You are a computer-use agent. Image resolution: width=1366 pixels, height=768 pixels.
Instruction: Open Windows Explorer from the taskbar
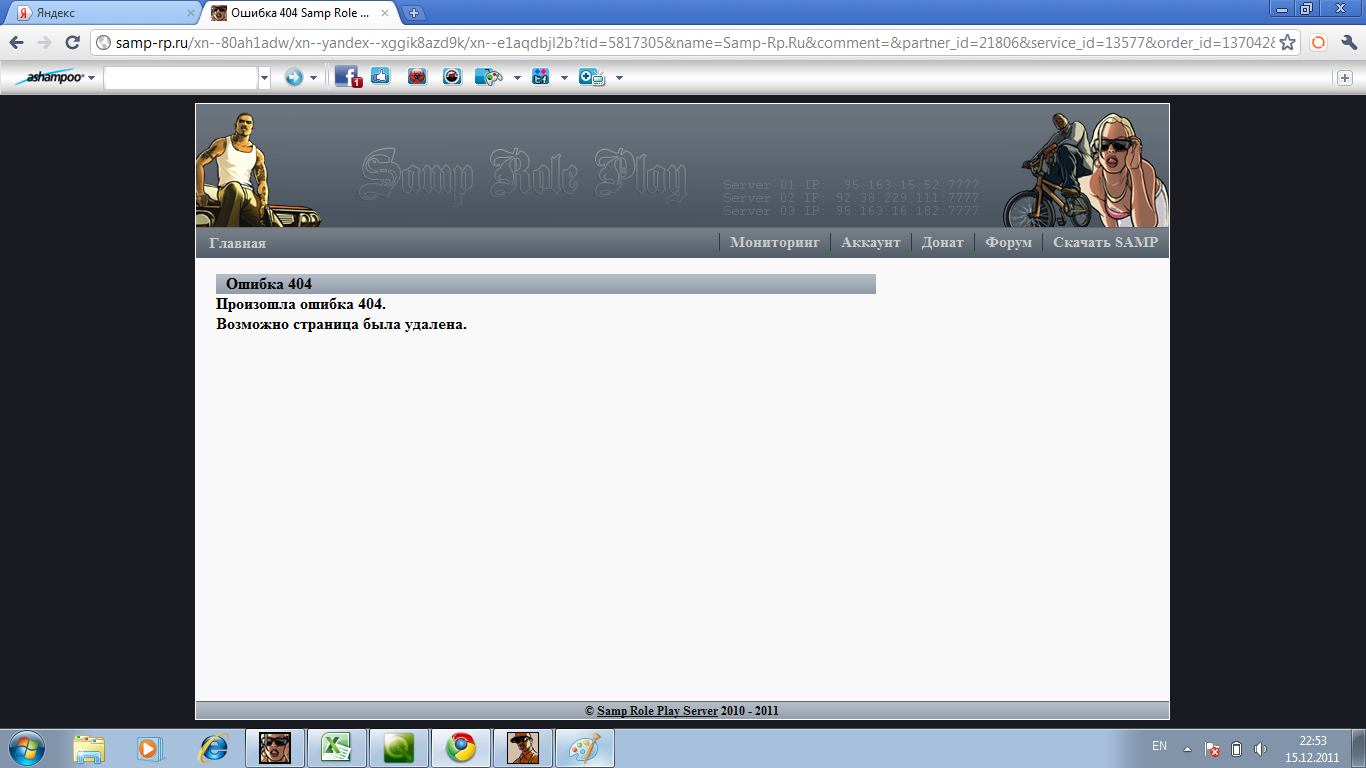tap(89, 748)
